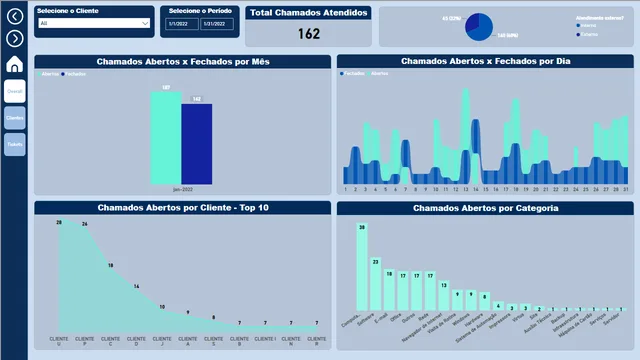Click the total value 162 card
640x360 pixels.
coord(309,33)
